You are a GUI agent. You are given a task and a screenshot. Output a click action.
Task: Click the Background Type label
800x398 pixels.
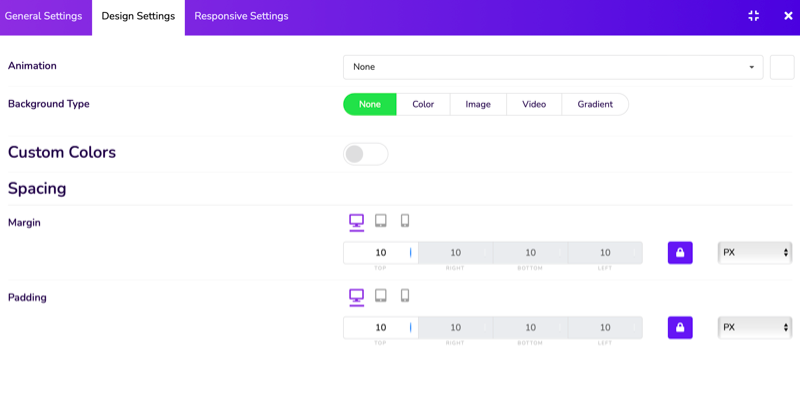coord(48,104)
